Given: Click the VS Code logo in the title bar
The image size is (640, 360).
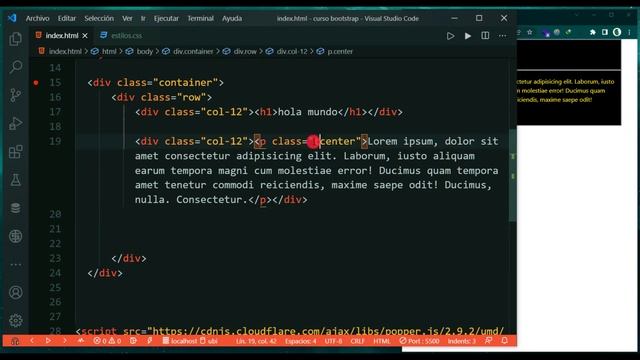Looking at the screenshot, I should 12,18.
